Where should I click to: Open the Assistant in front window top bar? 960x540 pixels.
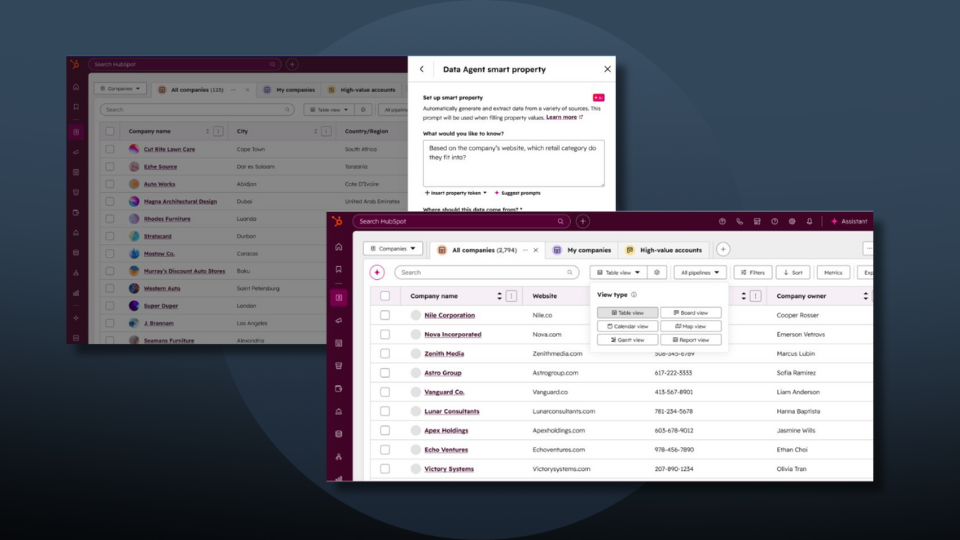pyautogui.click(x=849, y=221)
